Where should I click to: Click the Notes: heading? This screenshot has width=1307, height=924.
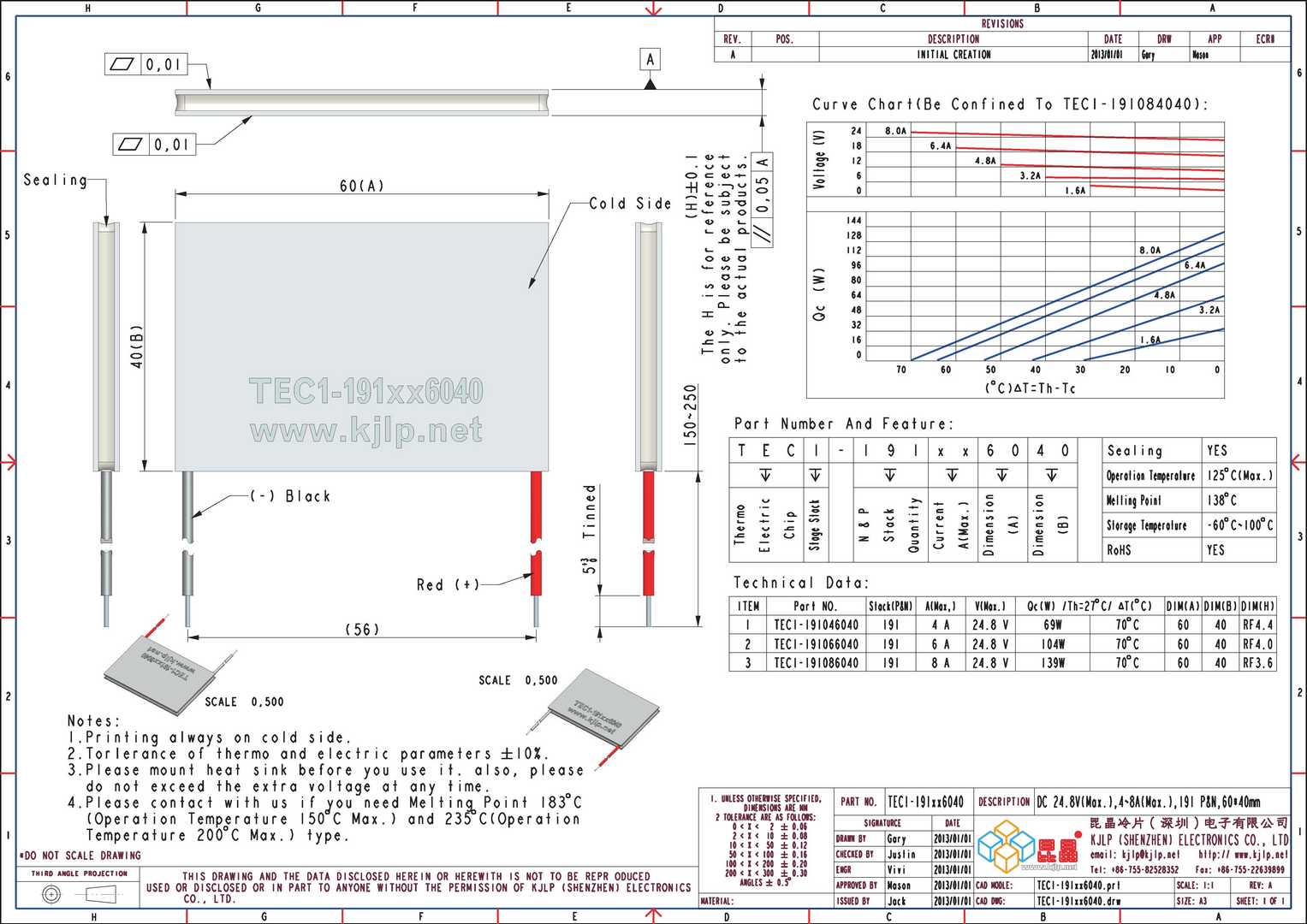point(94,721)
